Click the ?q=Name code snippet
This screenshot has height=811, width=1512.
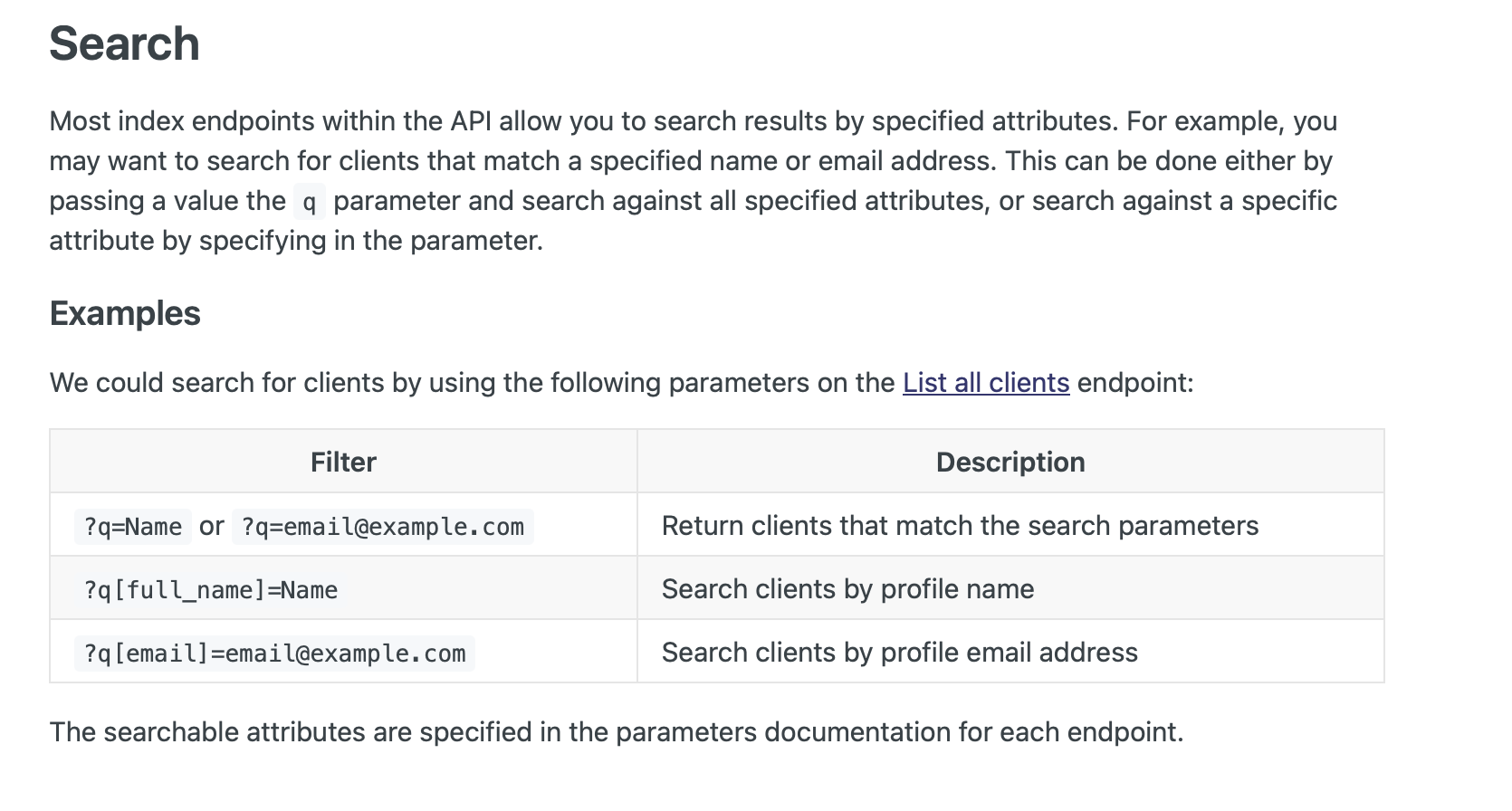133,527
